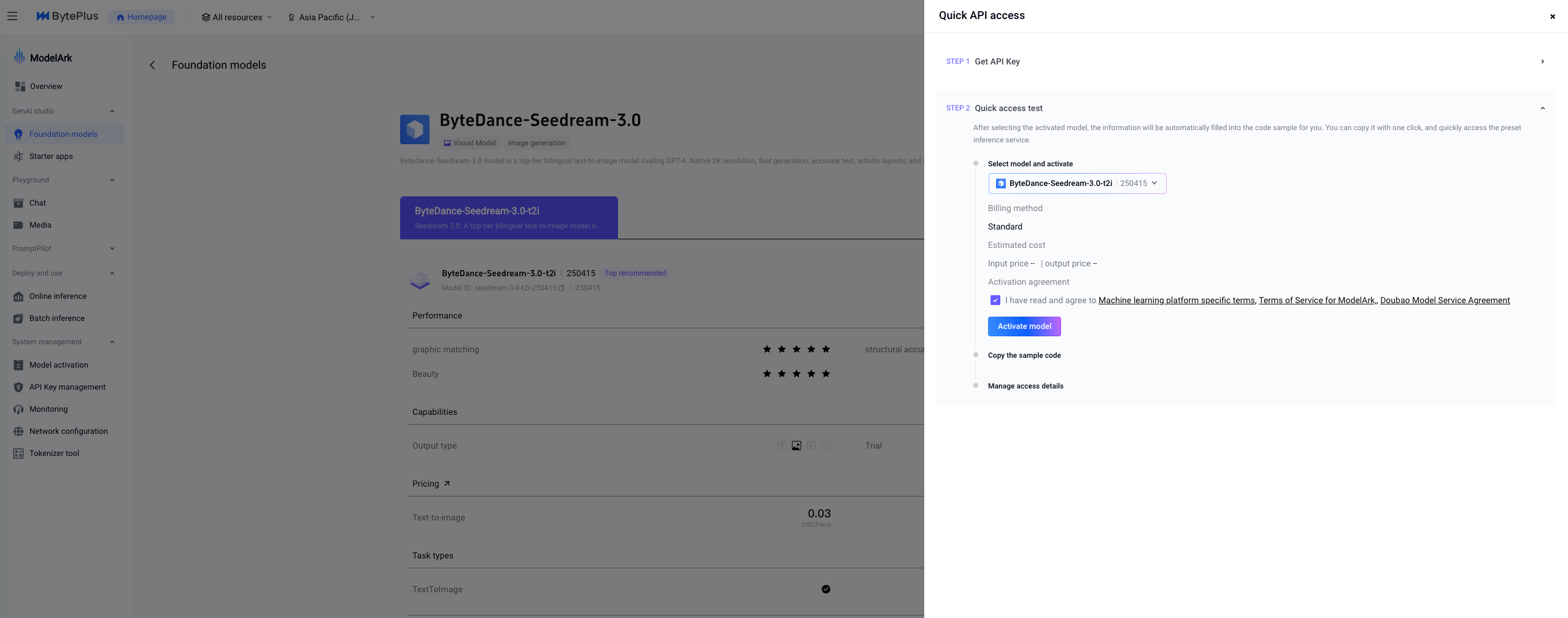Viewport: 1568px width, 618px height.
Task: Select the ByteDance-Seedream-3.0-t2i tab
Action: [509, 217]
